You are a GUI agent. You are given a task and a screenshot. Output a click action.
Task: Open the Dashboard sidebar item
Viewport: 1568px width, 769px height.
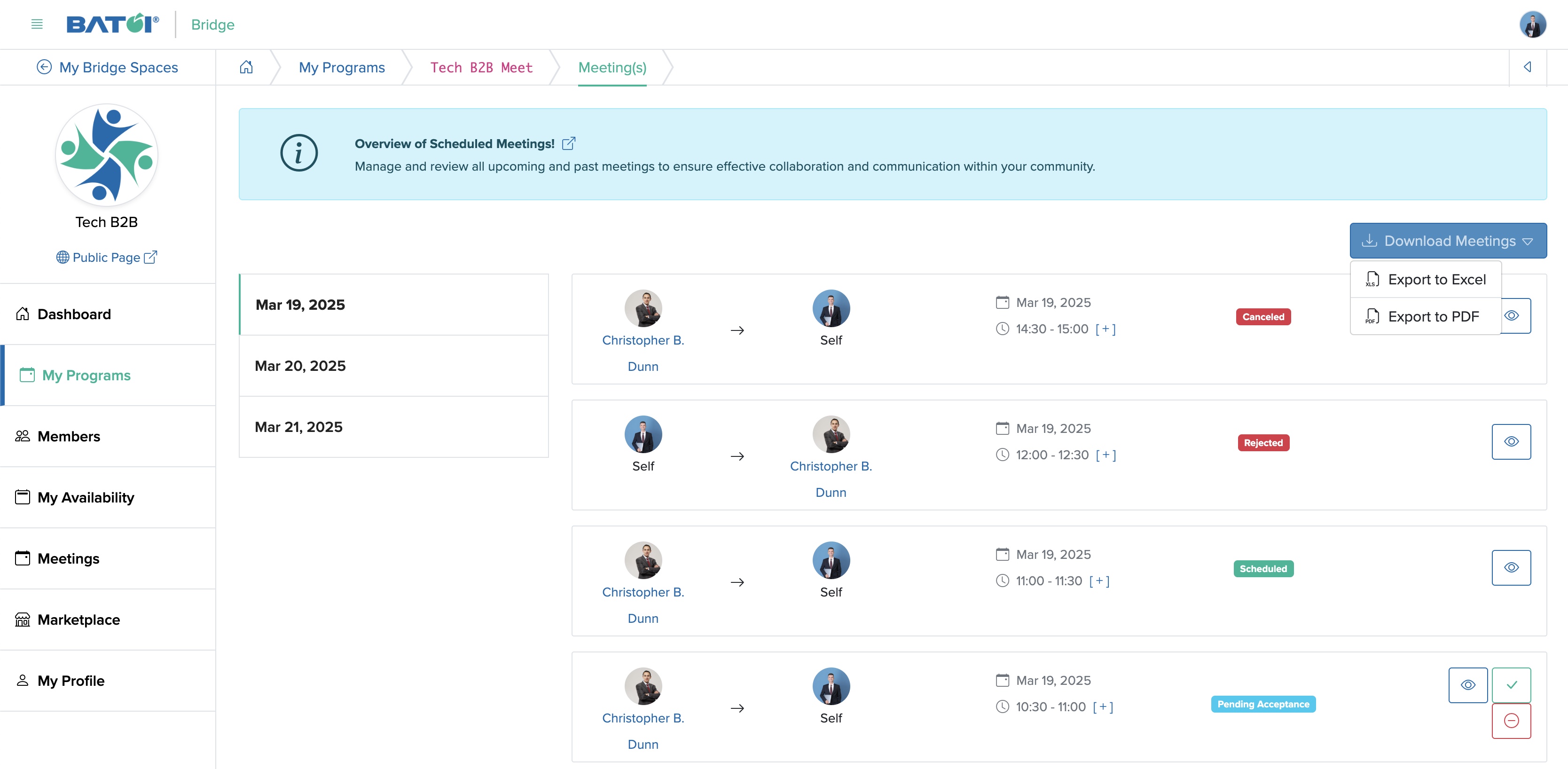108,314
